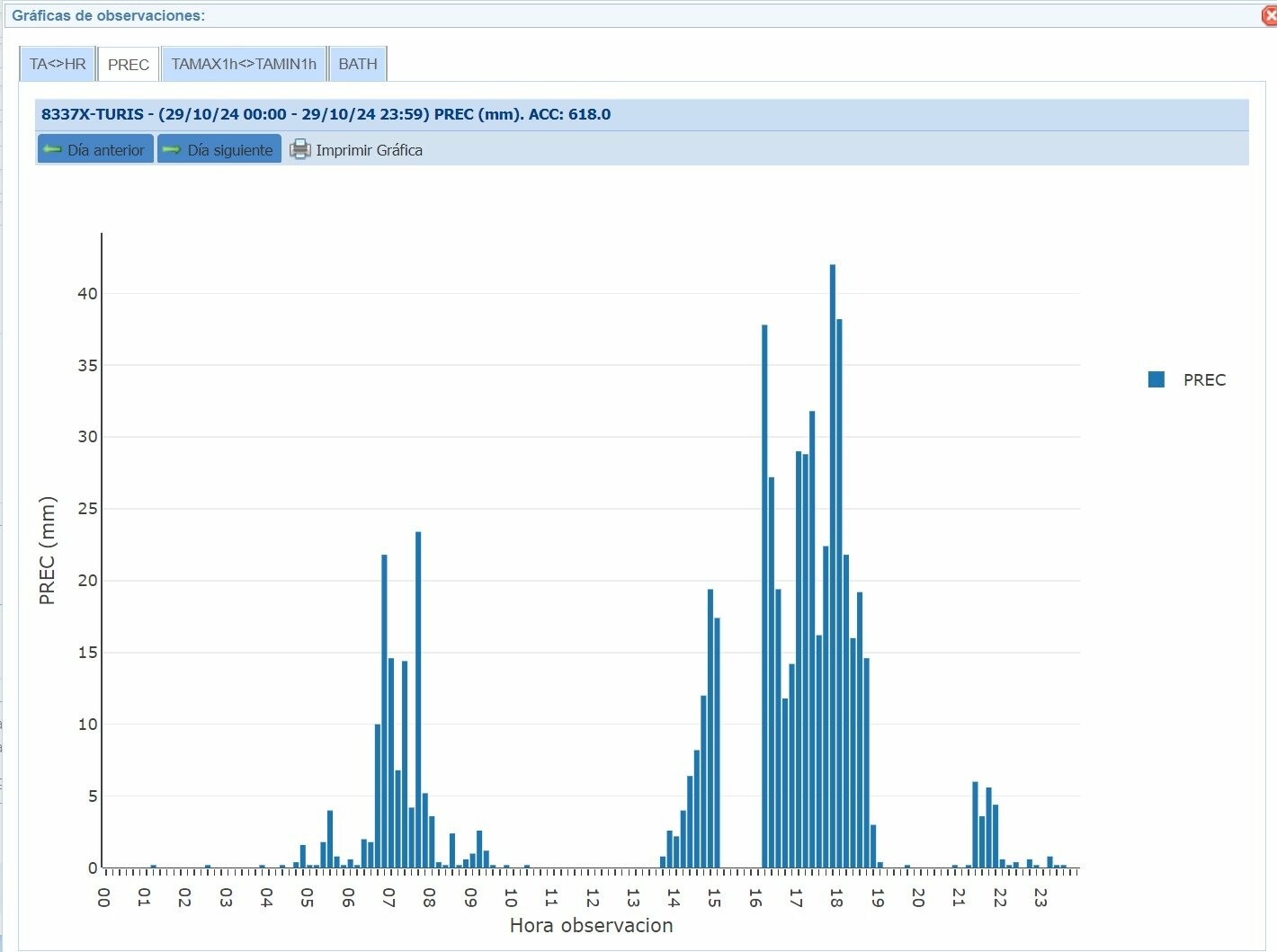Click the printer icon
1277x952 pixels.
299,150
